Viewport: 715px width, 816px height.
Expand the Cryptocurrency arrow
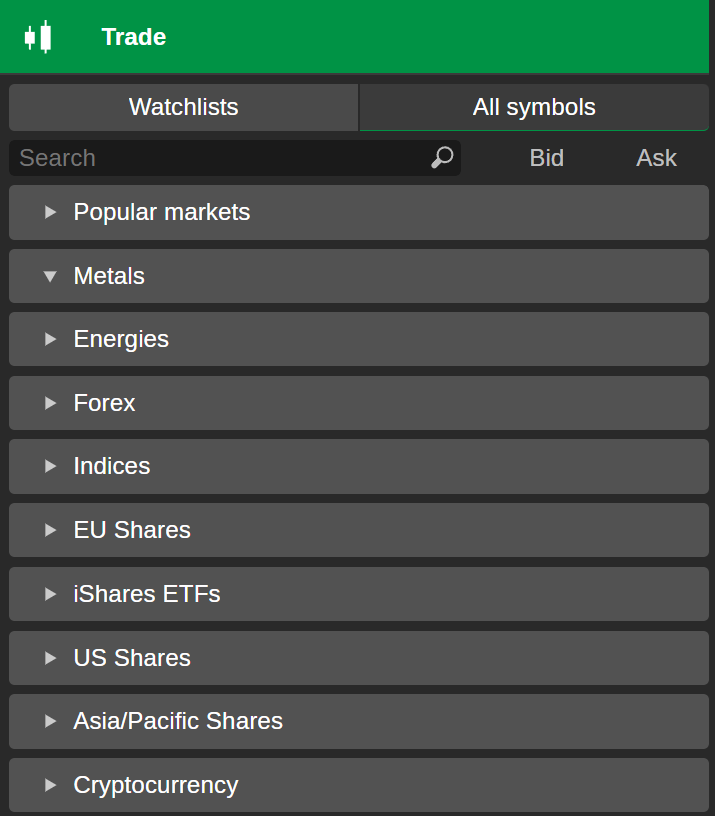pyautogui.click(x=51, y=785)
